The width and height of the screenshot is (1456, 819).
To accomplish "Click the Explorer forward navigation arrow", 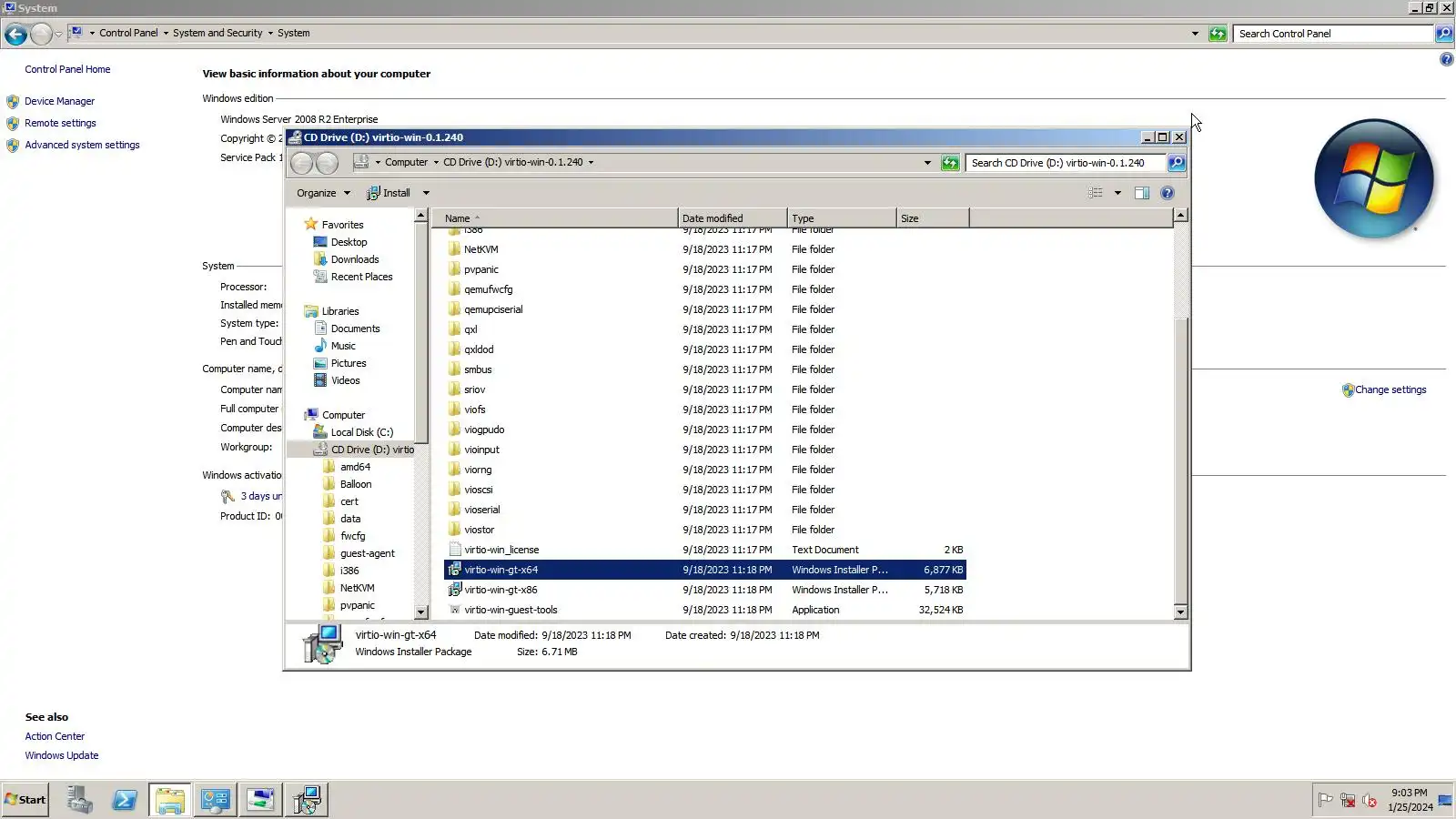I will (327, 163).
